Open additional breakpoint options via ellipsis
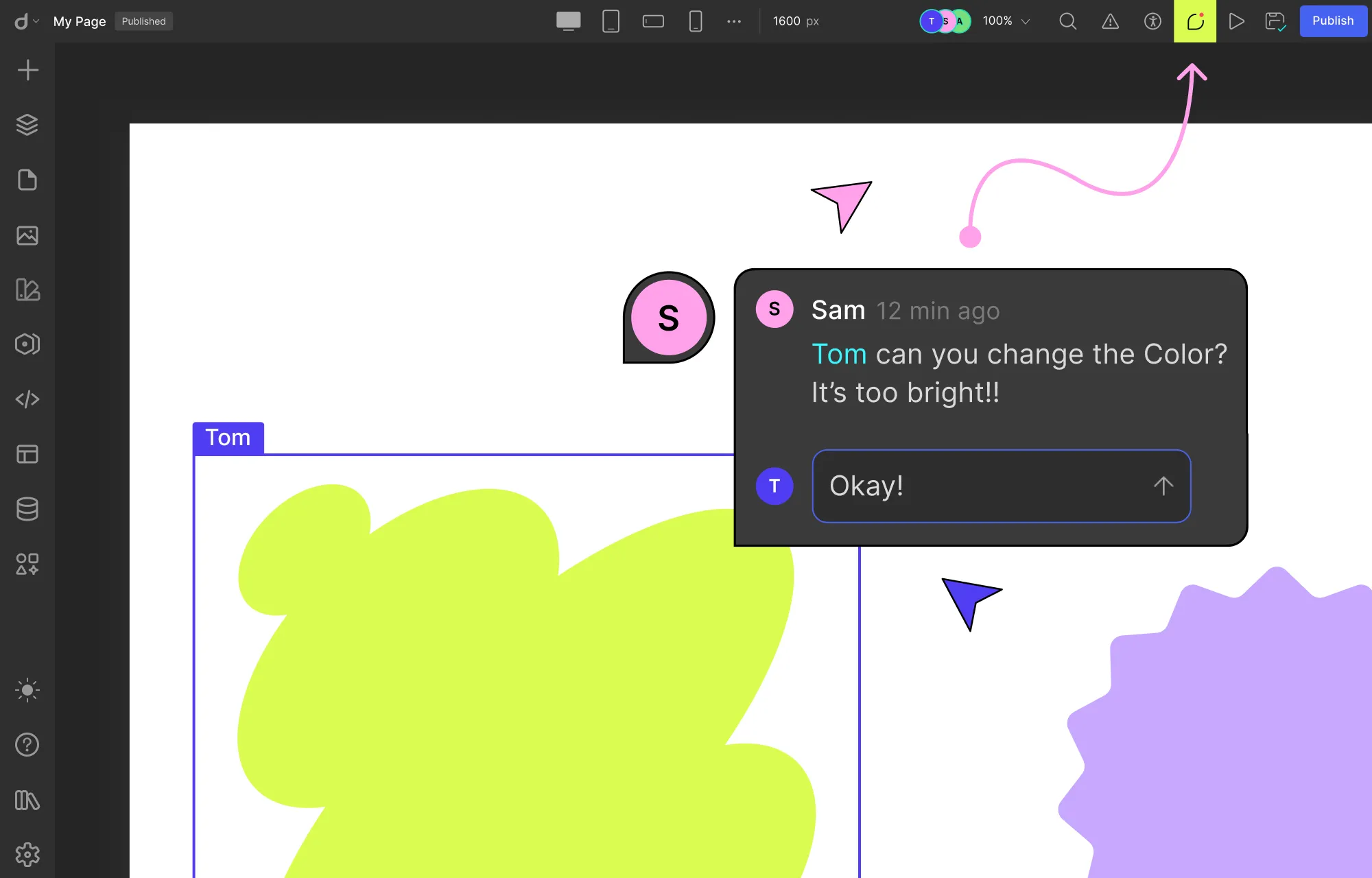 coord(734,21)
